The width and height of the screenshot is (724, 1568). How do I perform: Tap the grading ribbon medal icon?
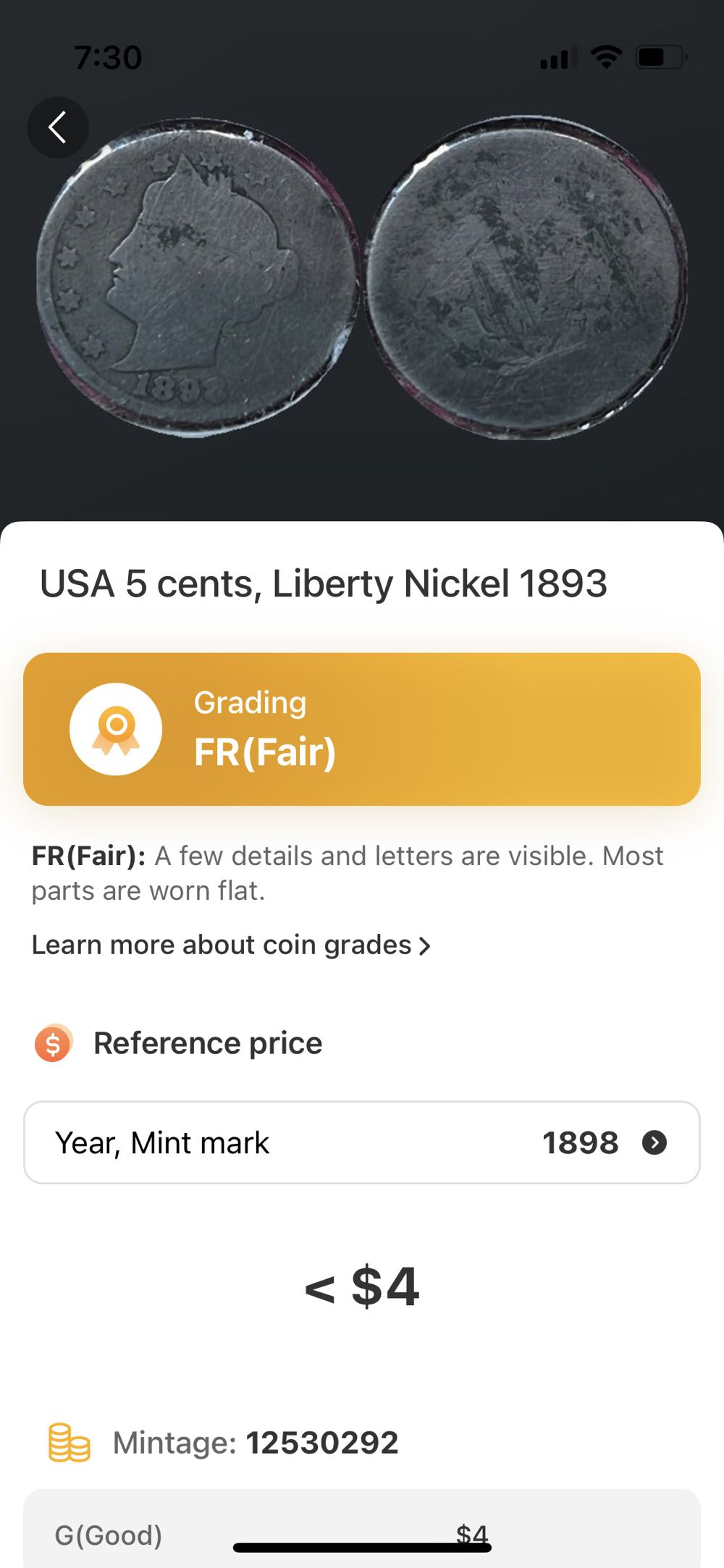tap(116, 729)
